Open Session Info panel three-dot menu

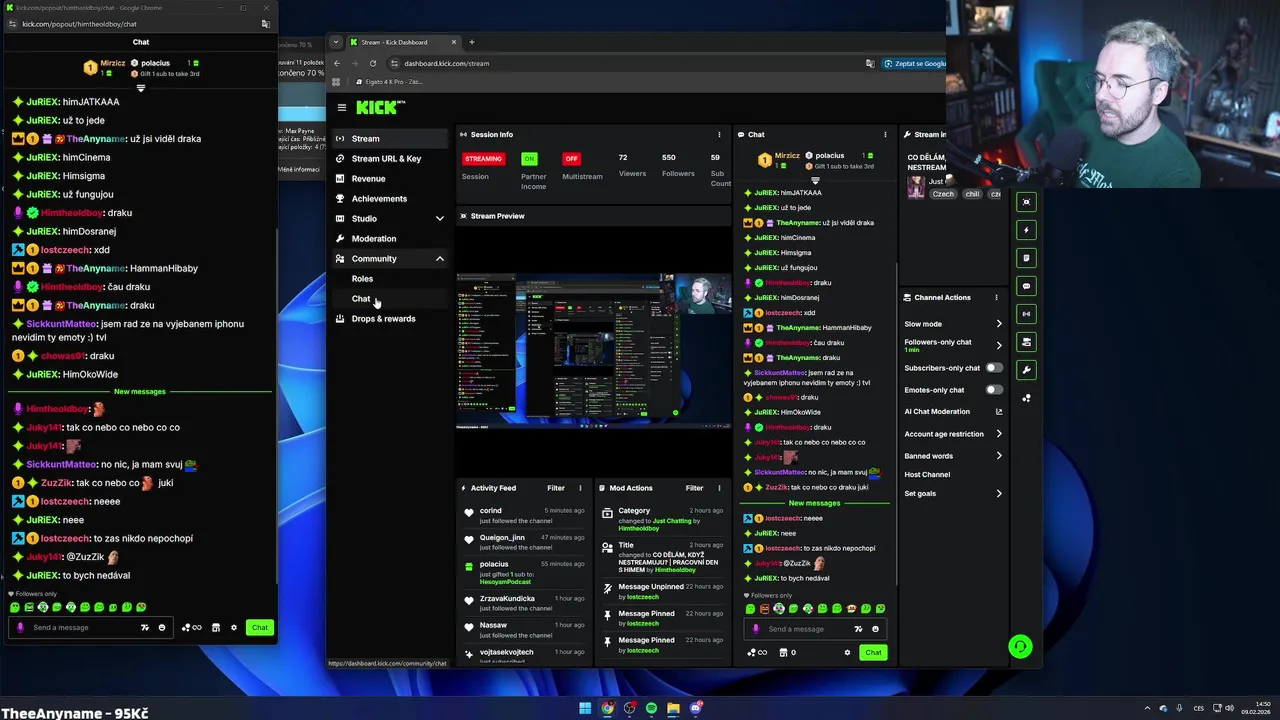tap(718, 134)
